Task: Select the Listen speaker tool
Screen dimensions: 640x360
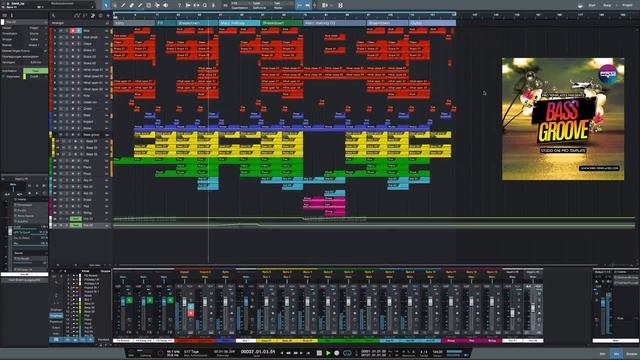Action: pos(166,5)
